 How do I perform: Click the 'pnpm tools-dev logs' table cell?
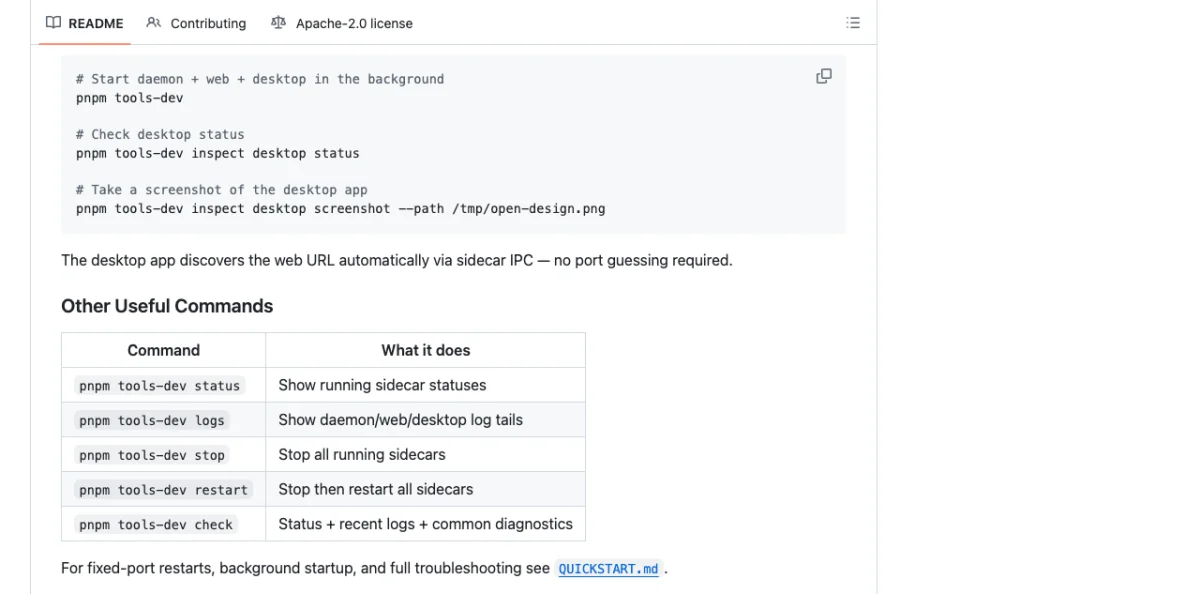tap(164, 420)
